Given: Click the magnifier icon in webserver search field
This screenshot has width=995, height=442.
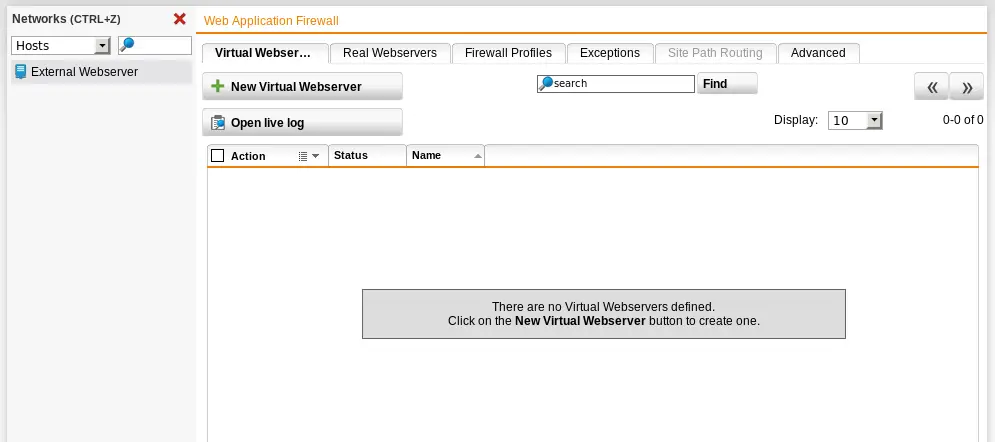Looking at the screenshot, I should pyautogui.click(x=545, y=84).
